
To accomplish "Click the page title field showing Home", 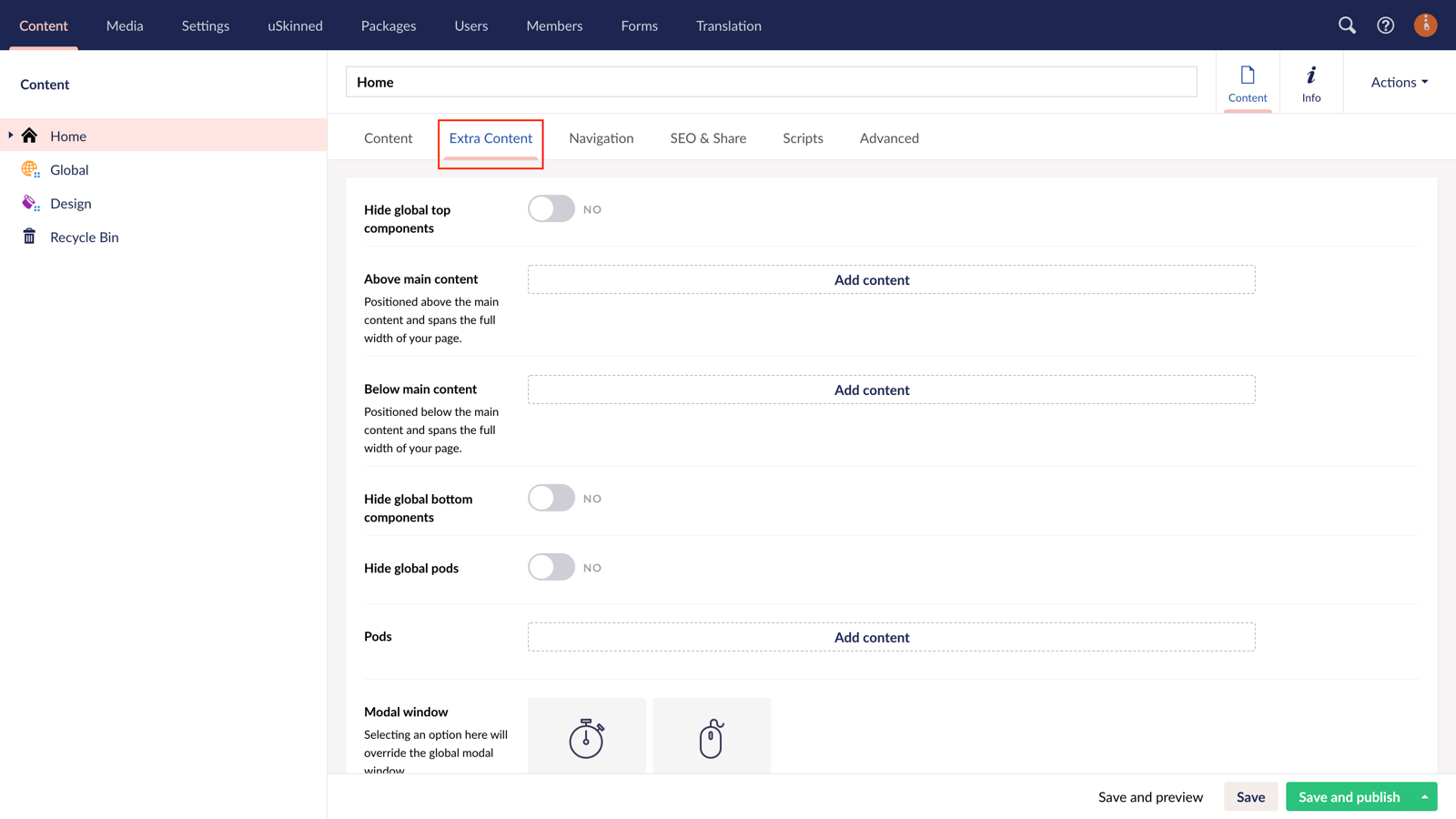I will click(771, 82).
